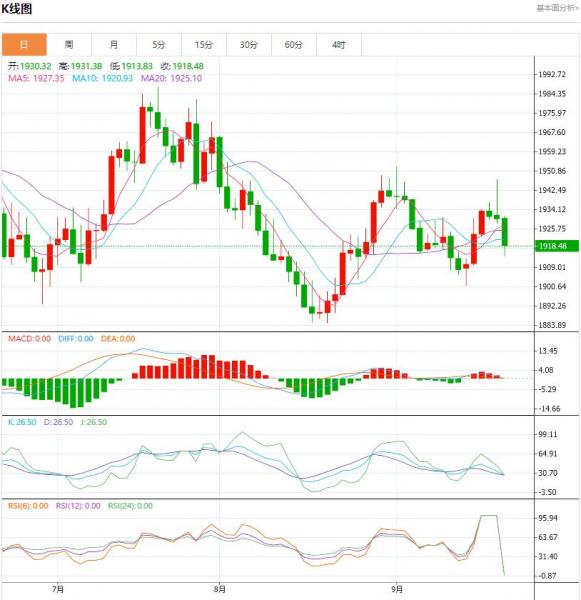581x600 pixels.
Task: Select the 30分 timeframe tab
Action: click(x=249, y=44)
